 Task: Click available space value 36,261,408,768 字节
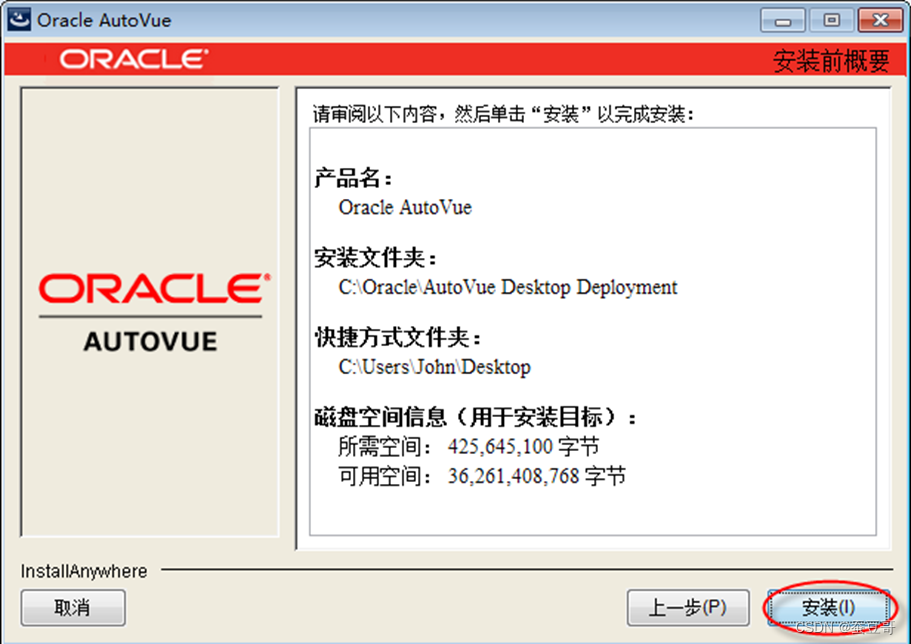coord(537,476)
